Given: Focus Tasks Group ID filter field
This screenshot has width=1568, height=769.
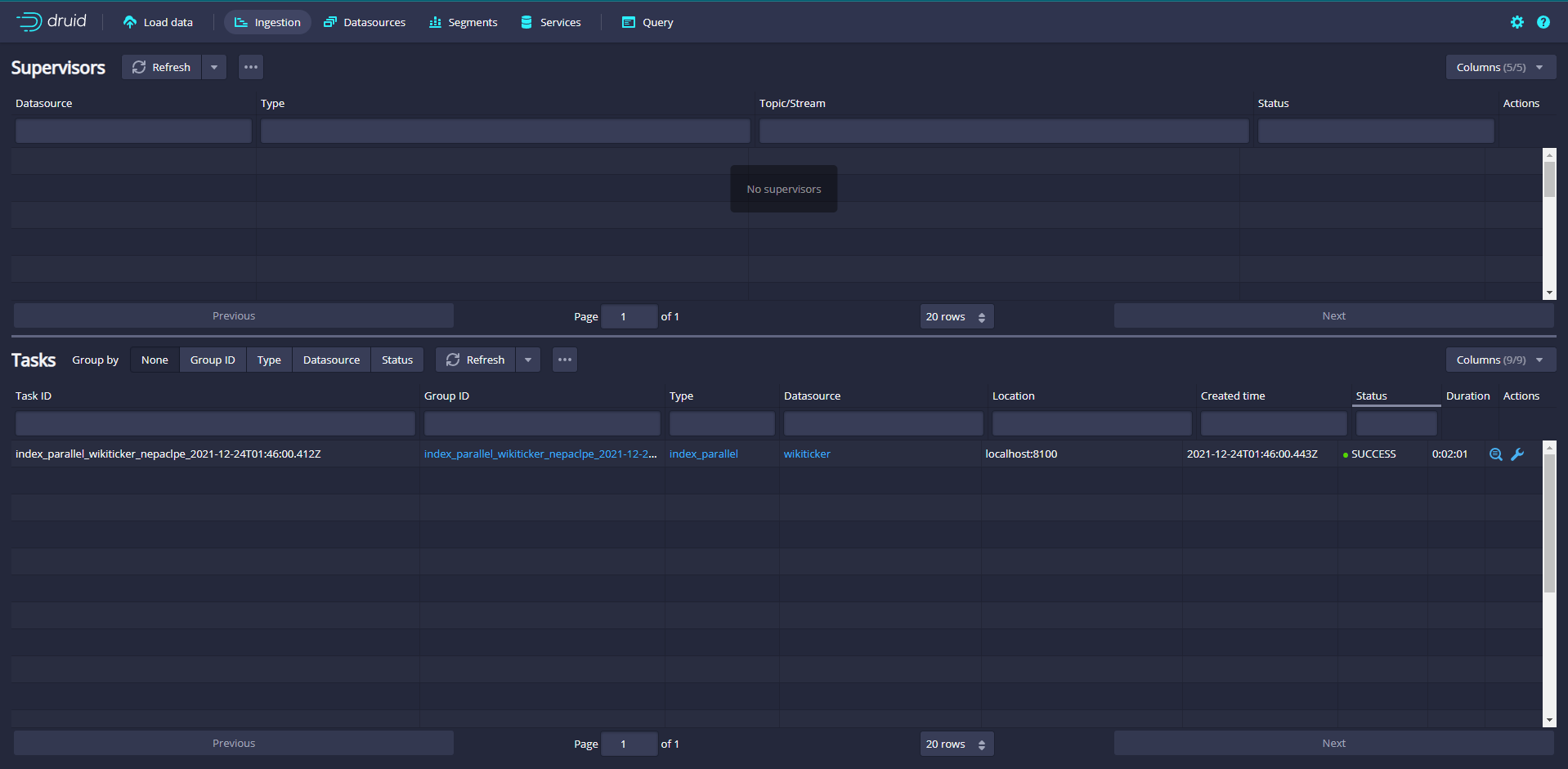Looking at the screenshot, I should coord(542,423).
